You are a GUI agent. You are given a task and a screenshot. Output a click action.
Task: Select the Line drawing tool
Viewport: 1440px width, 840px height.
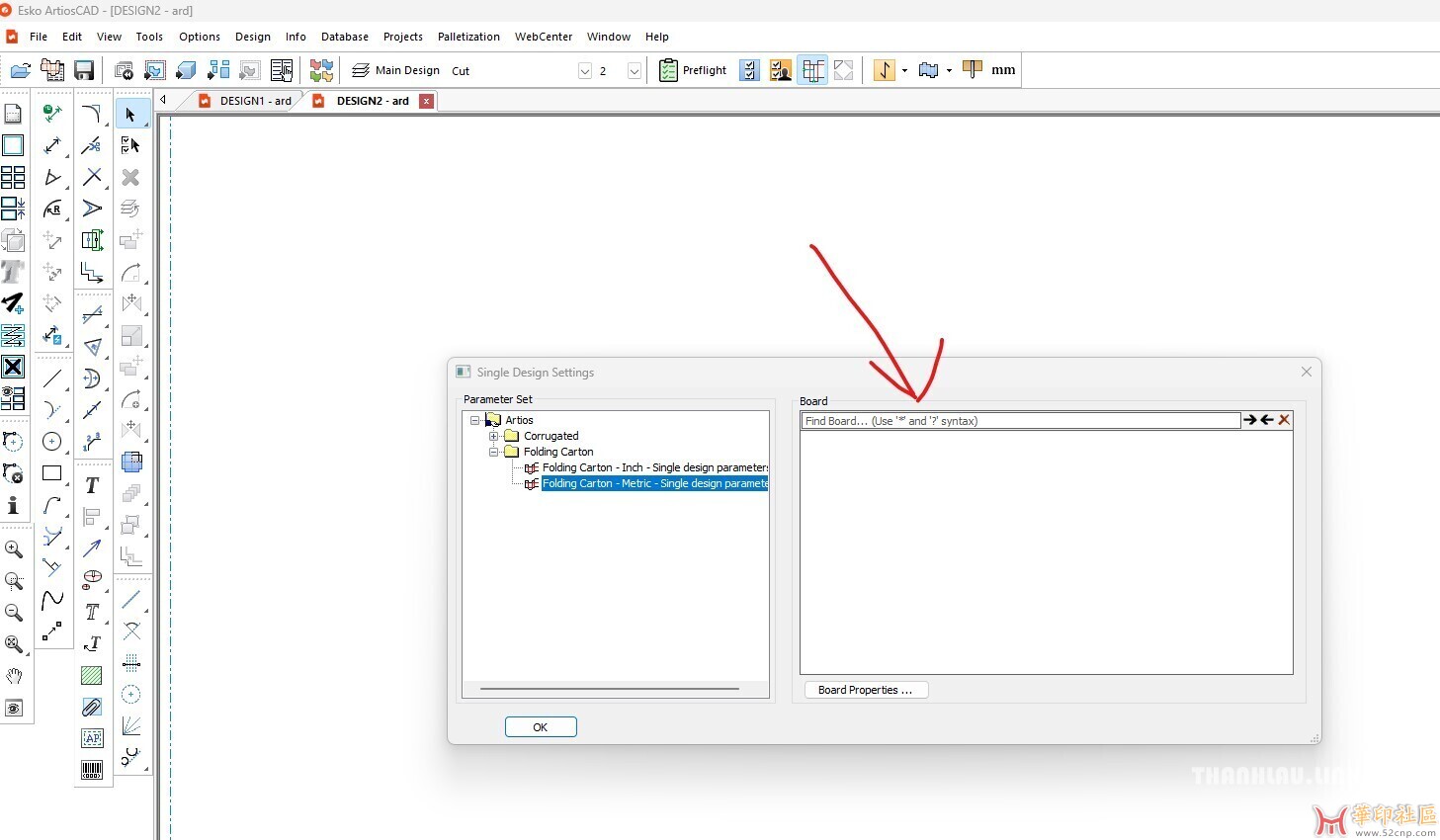pyautogui.click(x=52, y=378)
